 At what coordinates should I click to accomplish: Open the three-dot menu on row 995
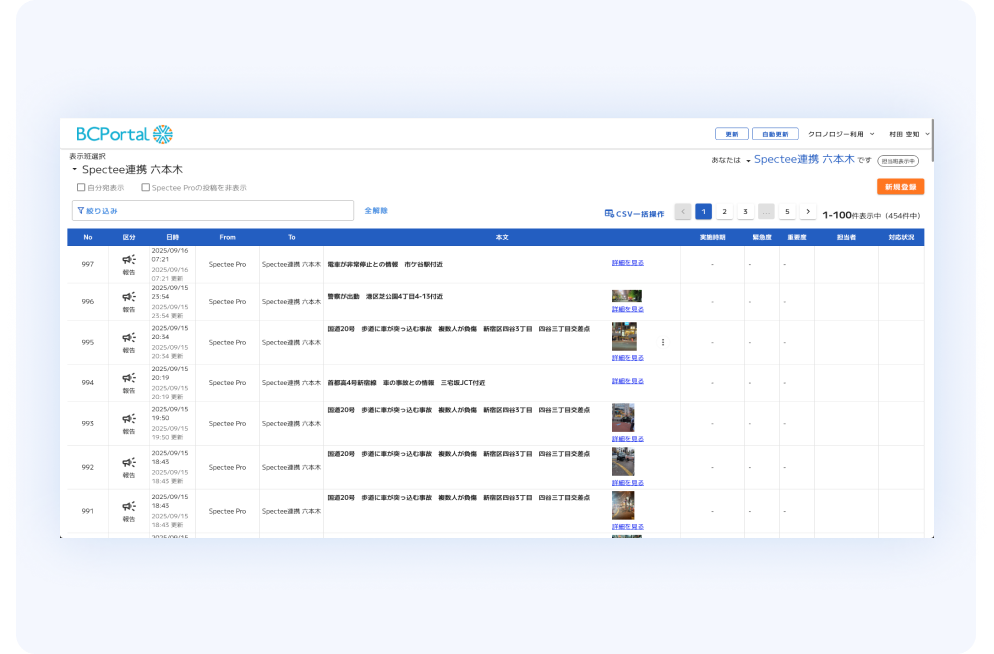click(662, 342)
